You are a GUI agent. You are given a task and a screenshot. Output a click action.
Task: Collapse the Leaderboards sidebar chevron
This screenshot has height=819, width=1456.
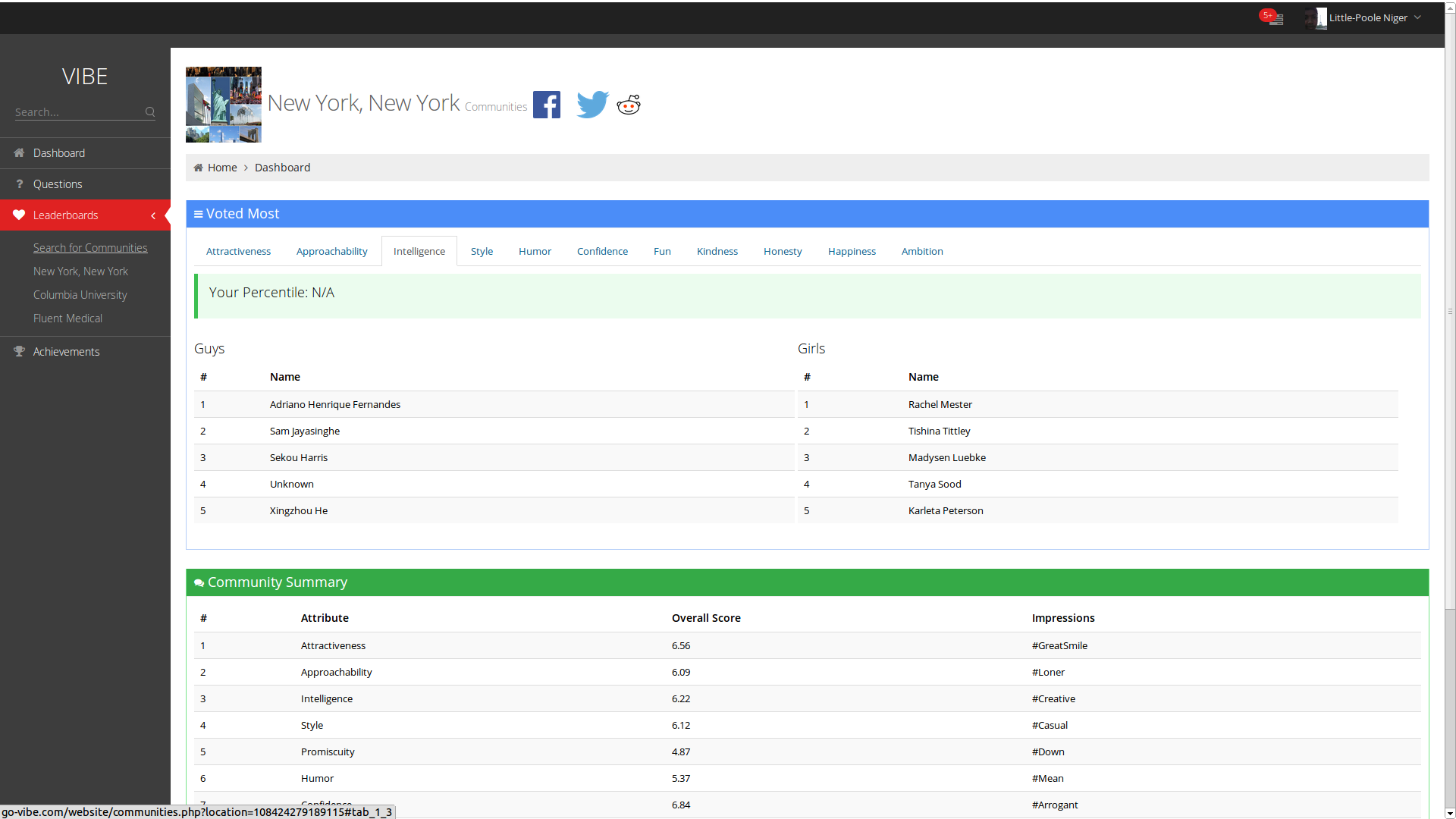(153, 215)
